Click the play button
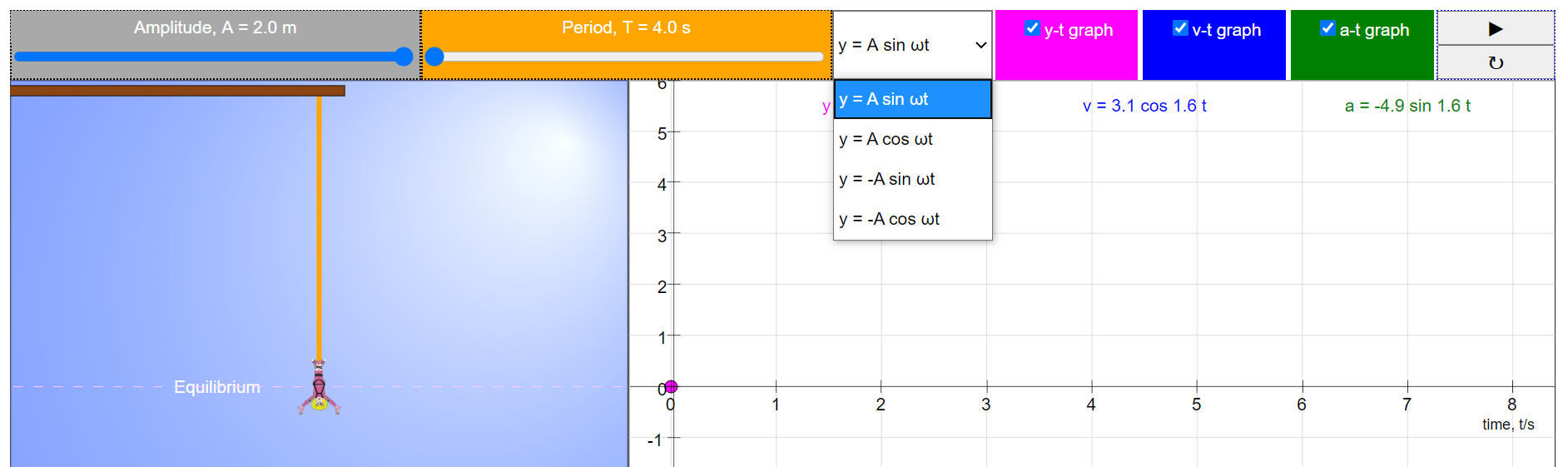The image size is (1568, 467). click(x=1495, y=29)
